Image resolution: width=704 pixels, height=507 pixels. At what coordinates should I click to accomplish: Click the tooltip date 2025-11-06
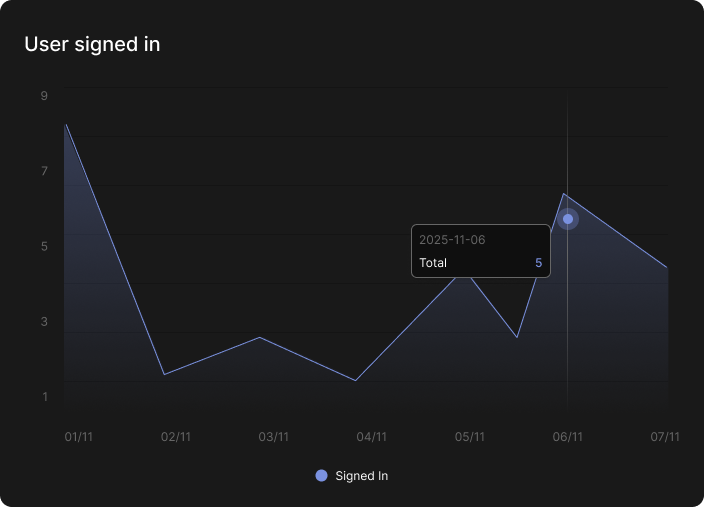[x=452, y=240]
